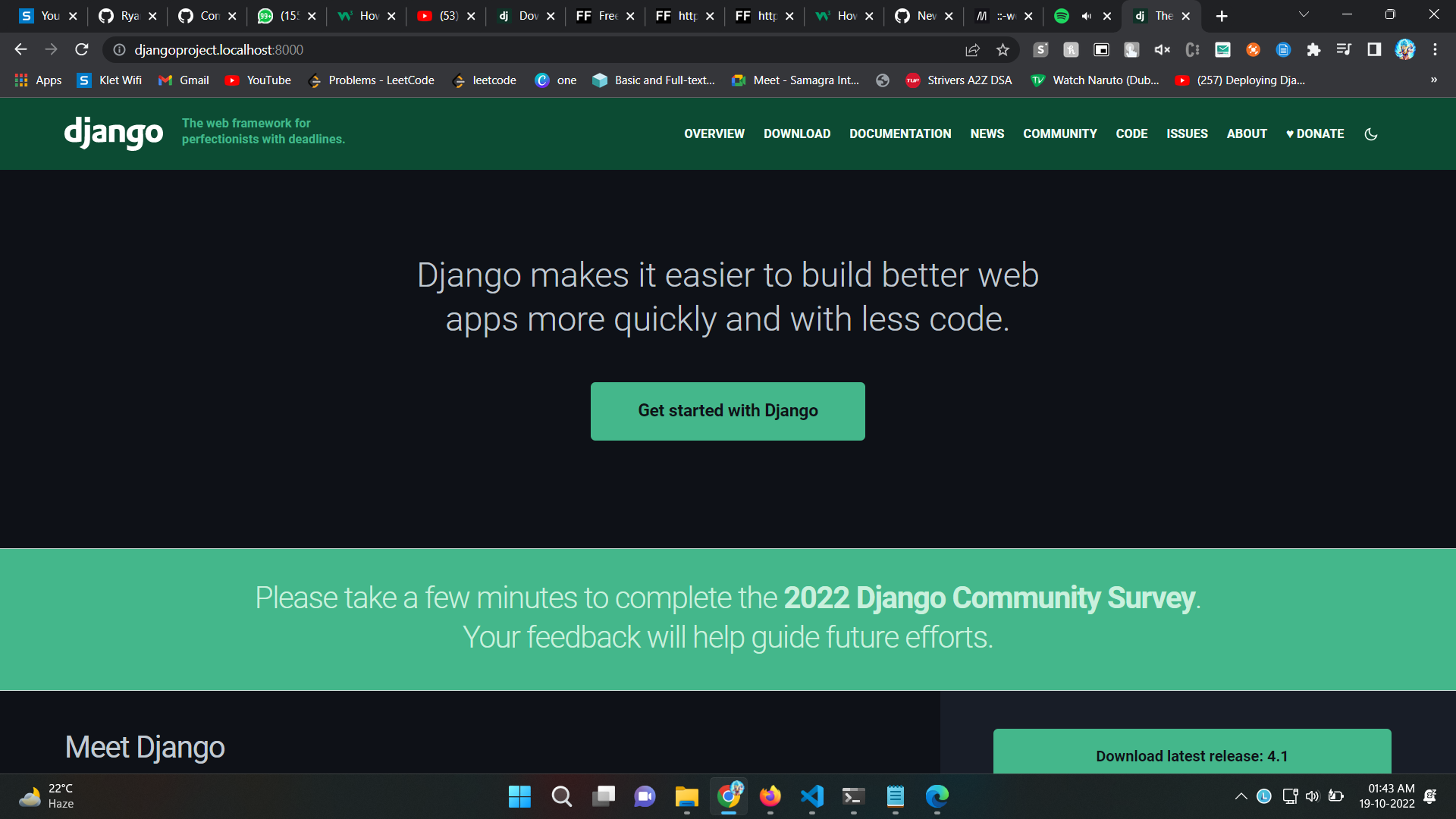Screen dimensions: 1456x819
Task: Open Firefox from the taskbar
Action: (x=770, y=797)
